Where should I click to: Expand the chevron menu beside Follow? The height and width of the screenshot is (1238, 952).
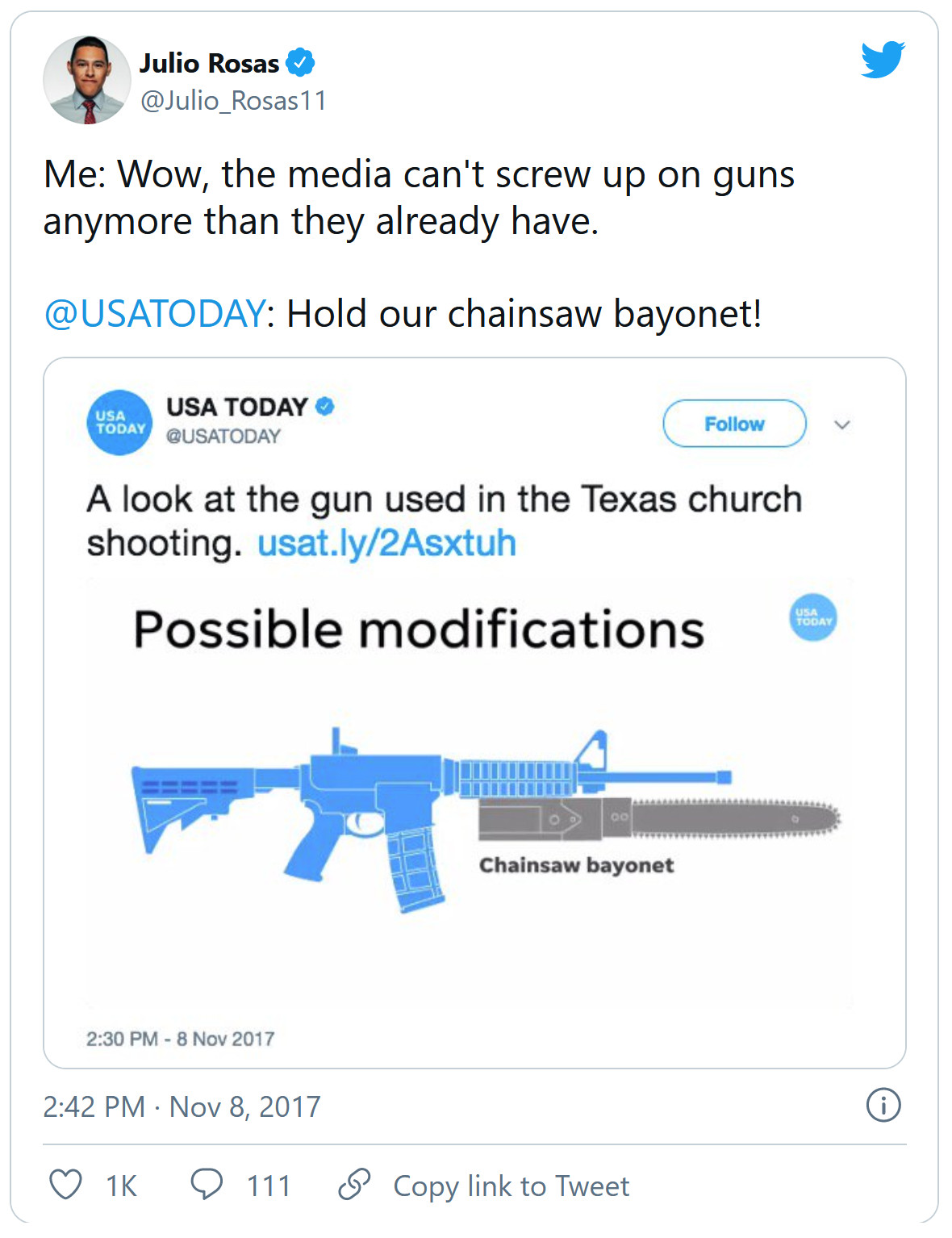pos(841,425)
